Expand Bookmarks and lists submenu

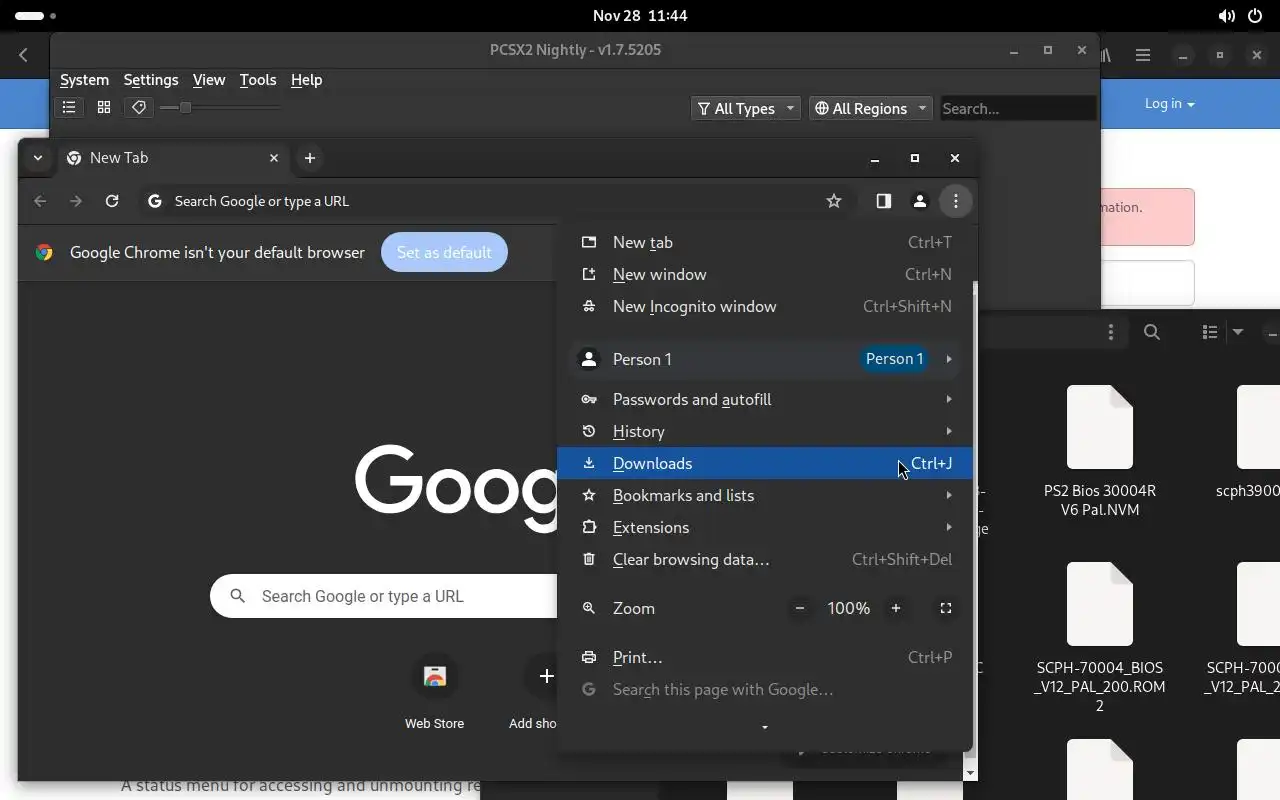765,495
